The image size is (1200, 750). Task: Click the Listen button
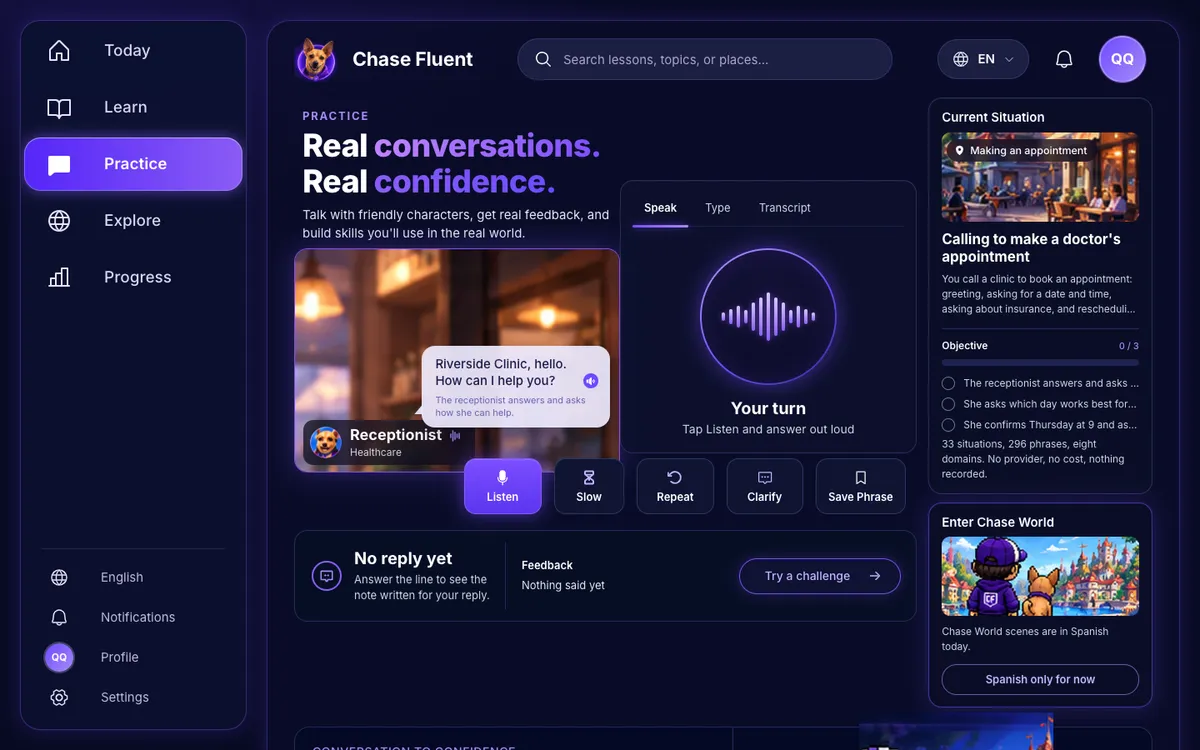coord(502,486)
